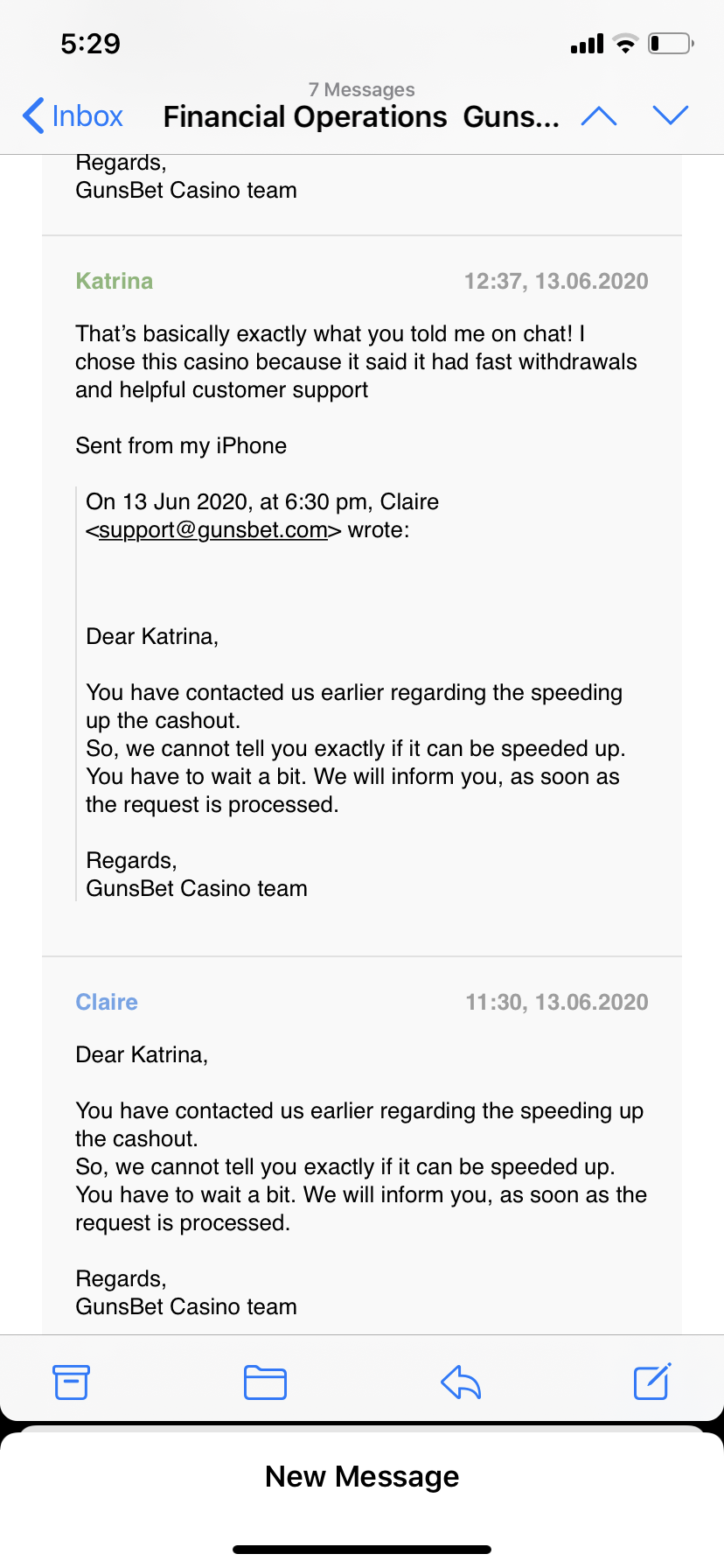Image resolution: width=724 pixels, height=1568 pixels.
Task: Tap the cellular signal bars icon
Action: pos(587,44)
